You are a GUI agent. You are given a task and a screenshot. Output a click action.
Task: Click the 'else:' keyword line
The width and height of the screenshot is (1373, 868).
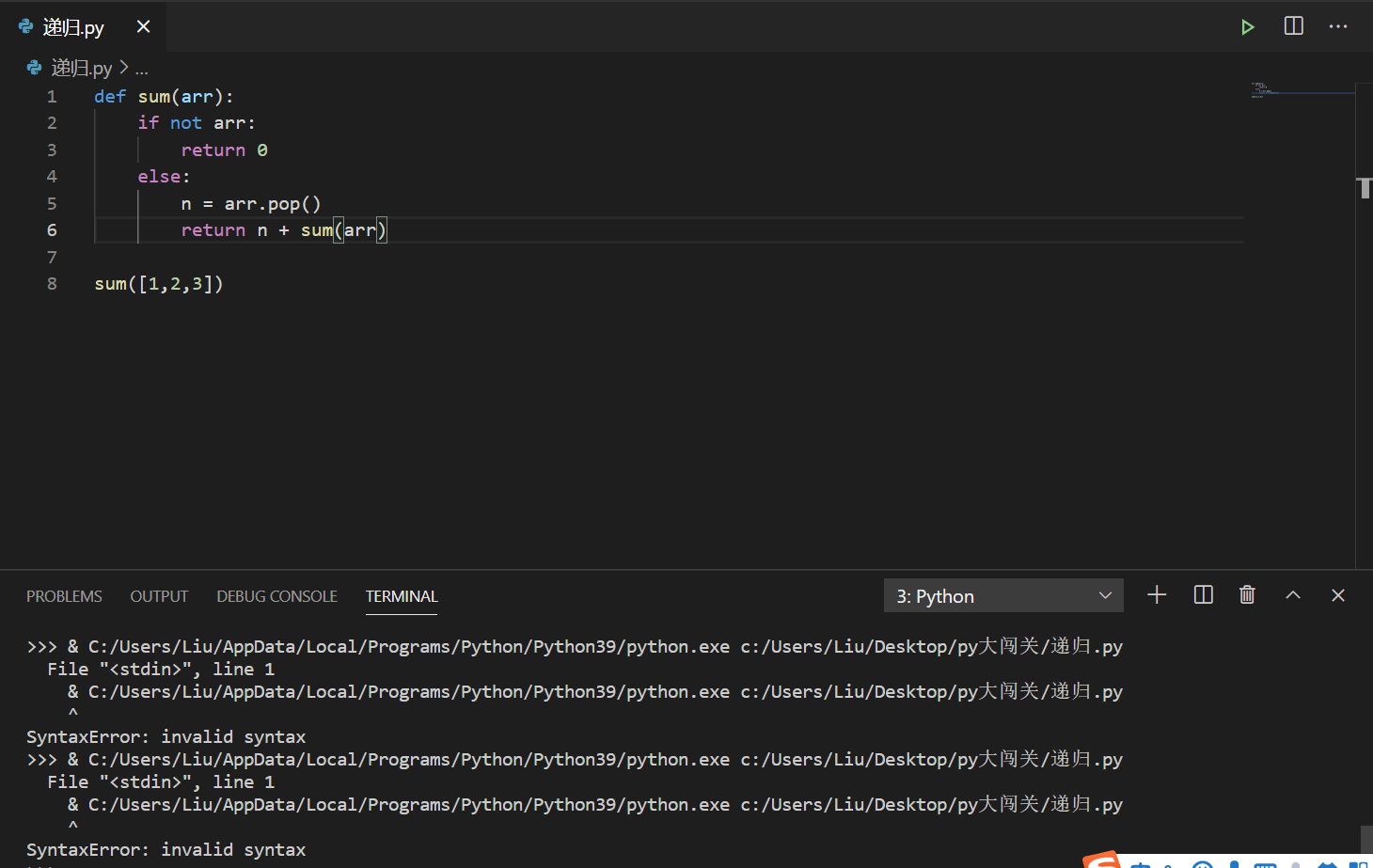[164, 177]
